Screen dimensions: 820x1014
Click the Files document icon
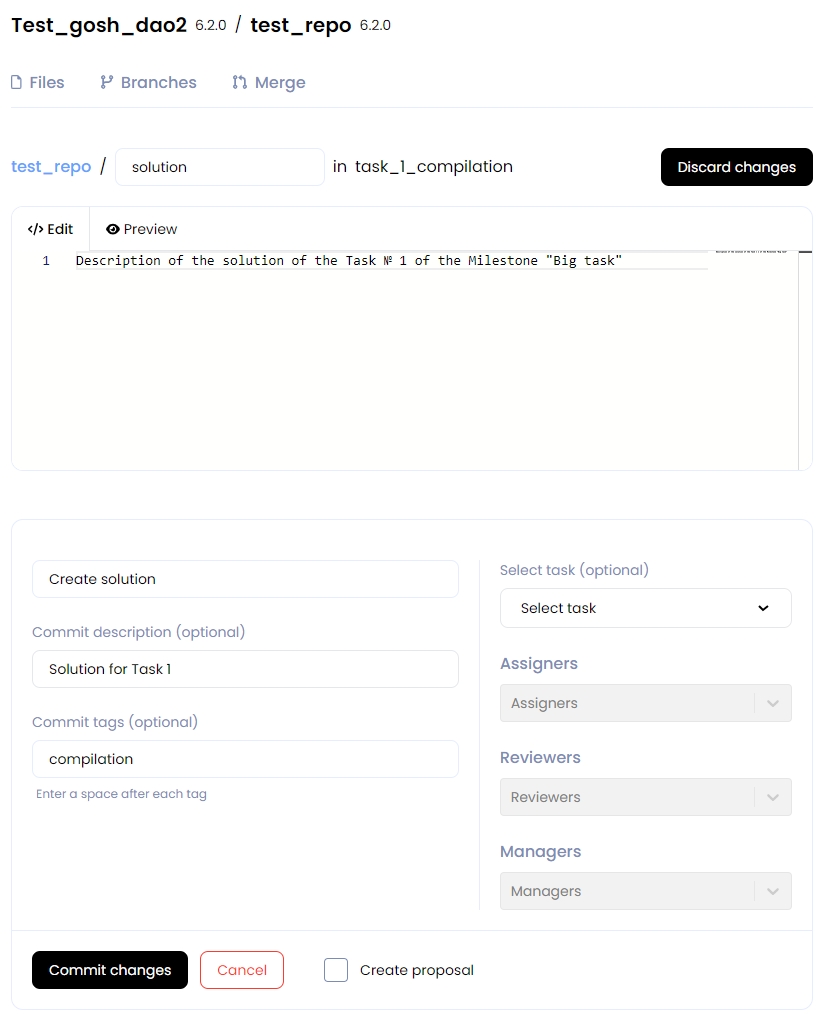(x=16, y=83)
